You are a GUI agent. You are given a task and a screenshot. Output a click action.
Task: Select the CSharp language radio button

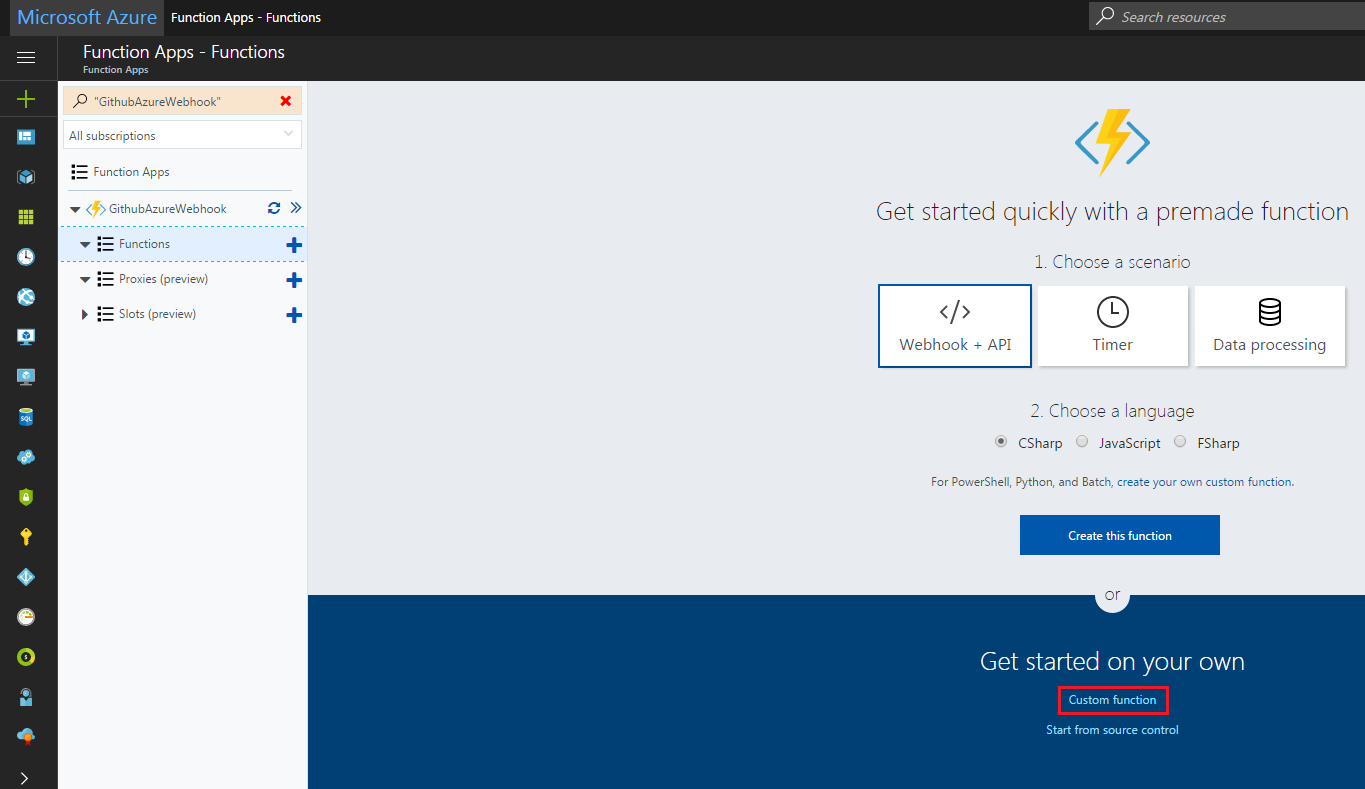coord(1001,441)
